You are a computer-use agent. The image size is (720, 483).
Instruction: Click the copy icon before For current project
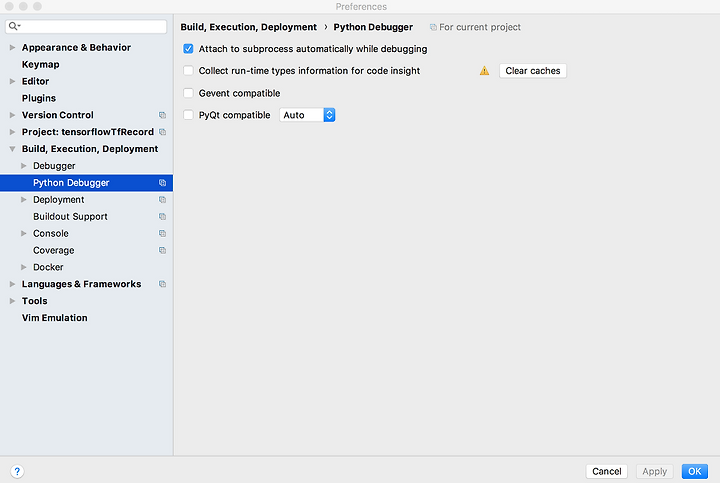point(433,27)
